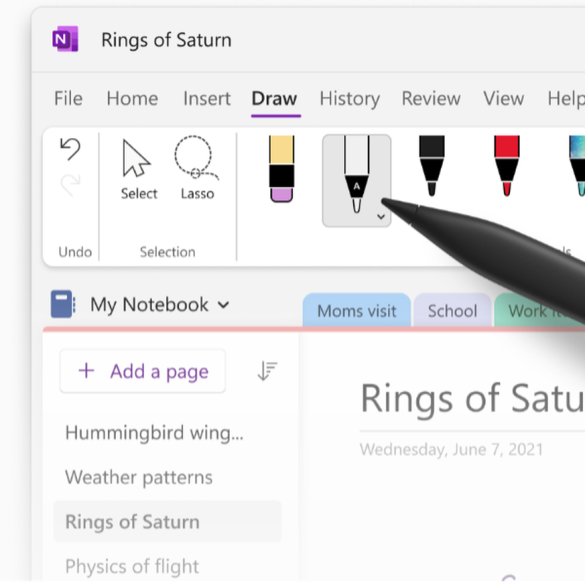Open the File menu
This screenshot has height=585, width=585.
[x=68, y=98]
